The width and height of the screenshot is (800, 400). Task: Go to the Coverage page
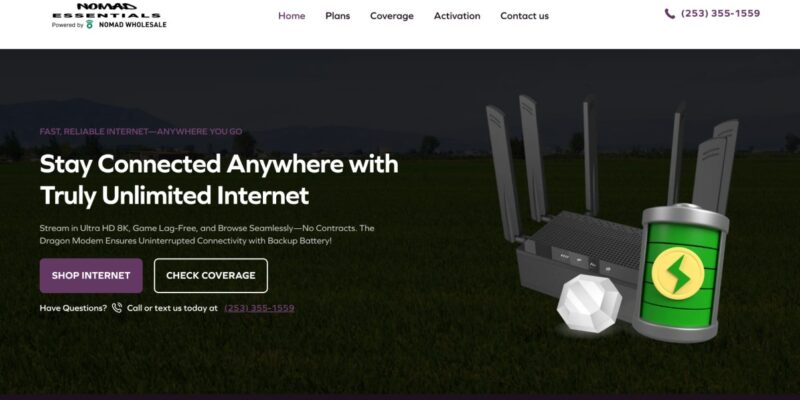pyautogui.click(x=392, y=16)
